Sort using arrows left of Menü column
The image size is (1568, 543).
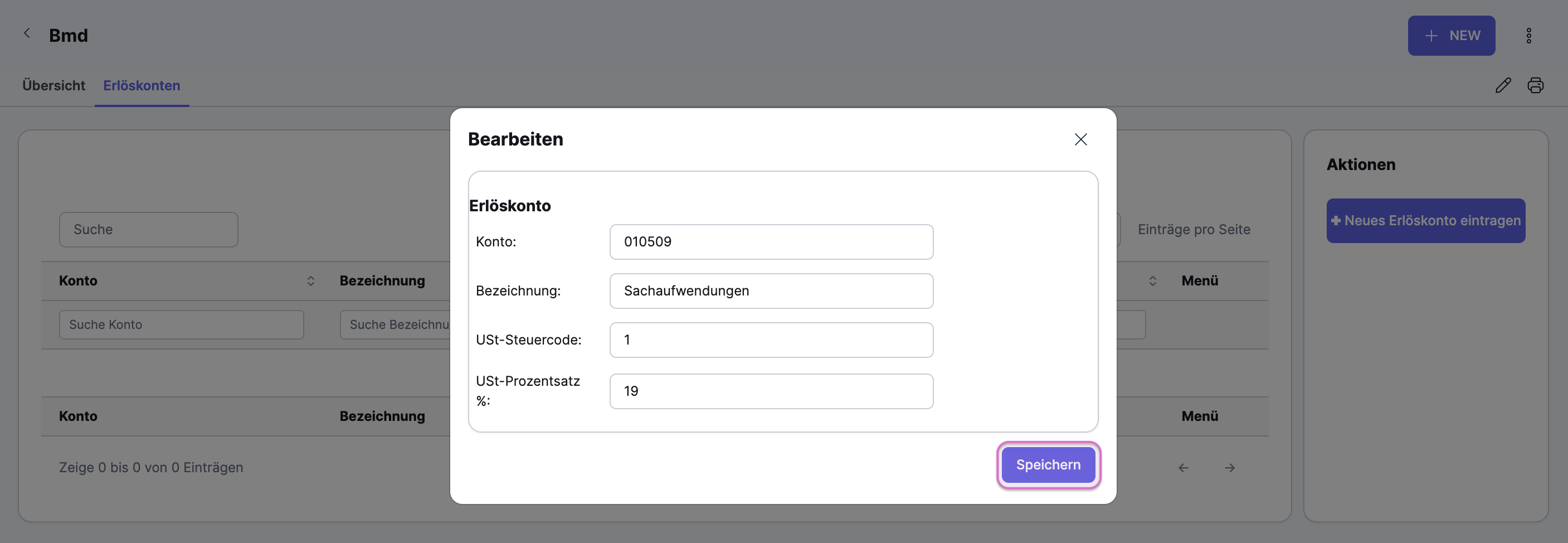(x=1152, y=280)
